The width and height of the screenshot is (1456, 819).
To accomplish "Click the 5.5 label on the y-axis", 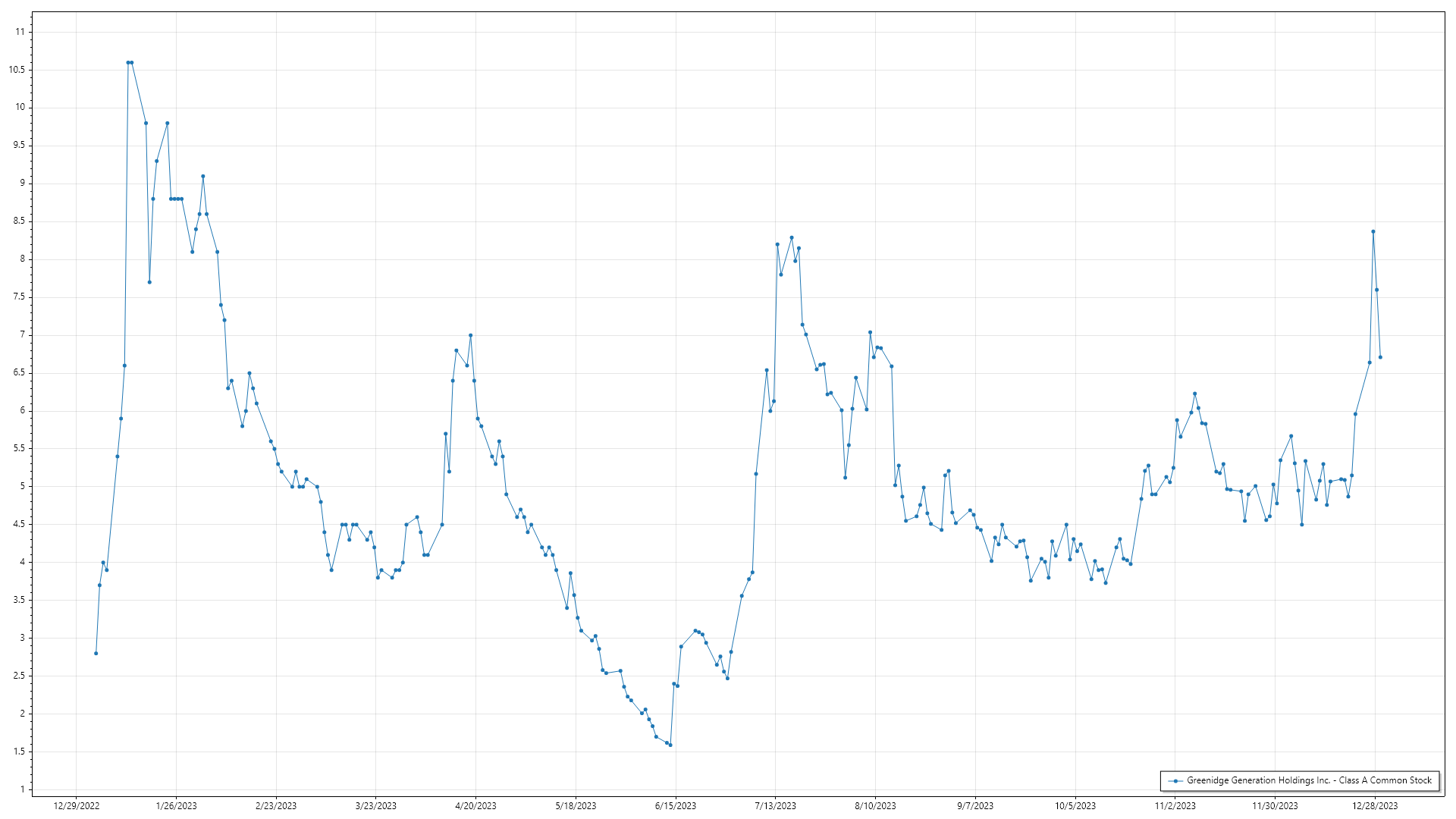I will 19,448.
